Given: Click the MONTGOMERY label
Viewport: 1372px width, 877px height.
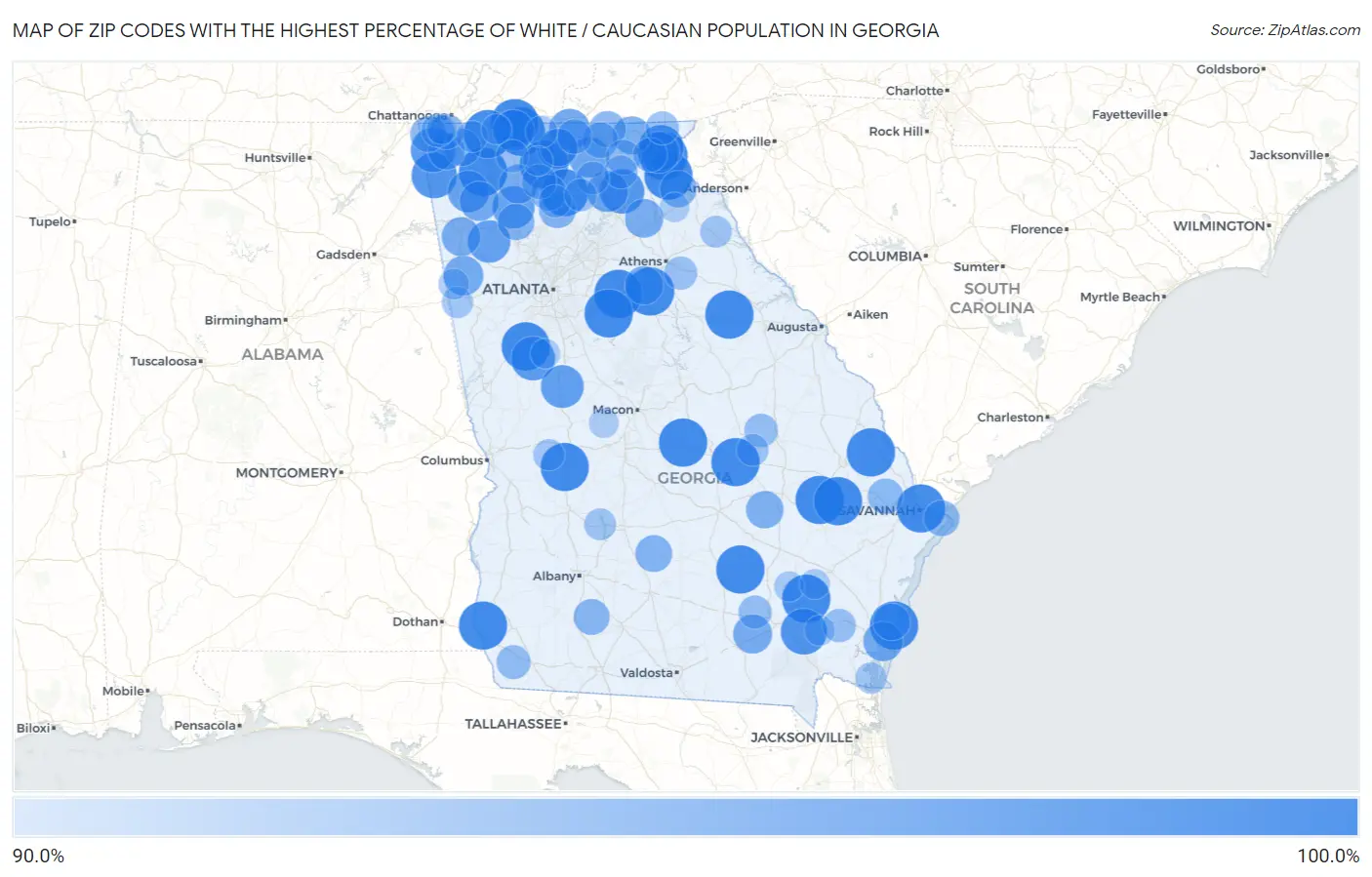Looking at the screenshot, I should (x=286, y=472).
